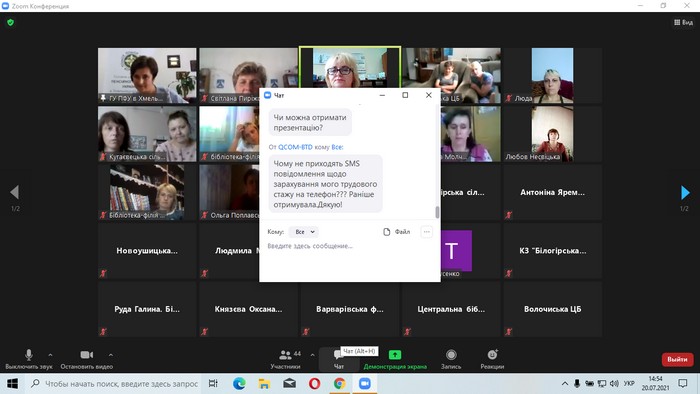Leave meeting with red Выйти button
This screenshot has width=700, height=394.
(677, 359)
